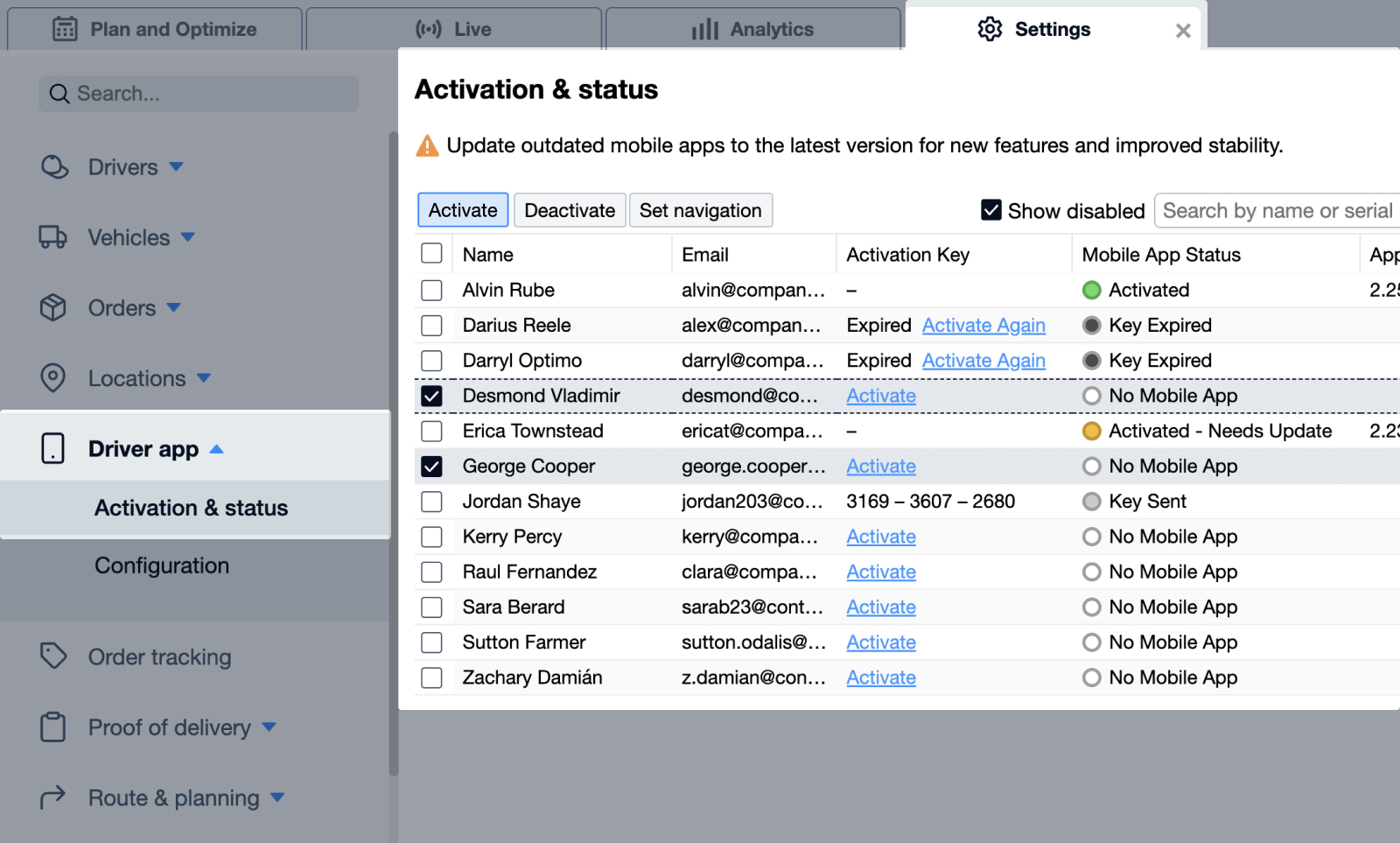Click green Activated status dot for Alvin Rube
Screen dimensions: 1400x843
click(x=1091, y=290)
